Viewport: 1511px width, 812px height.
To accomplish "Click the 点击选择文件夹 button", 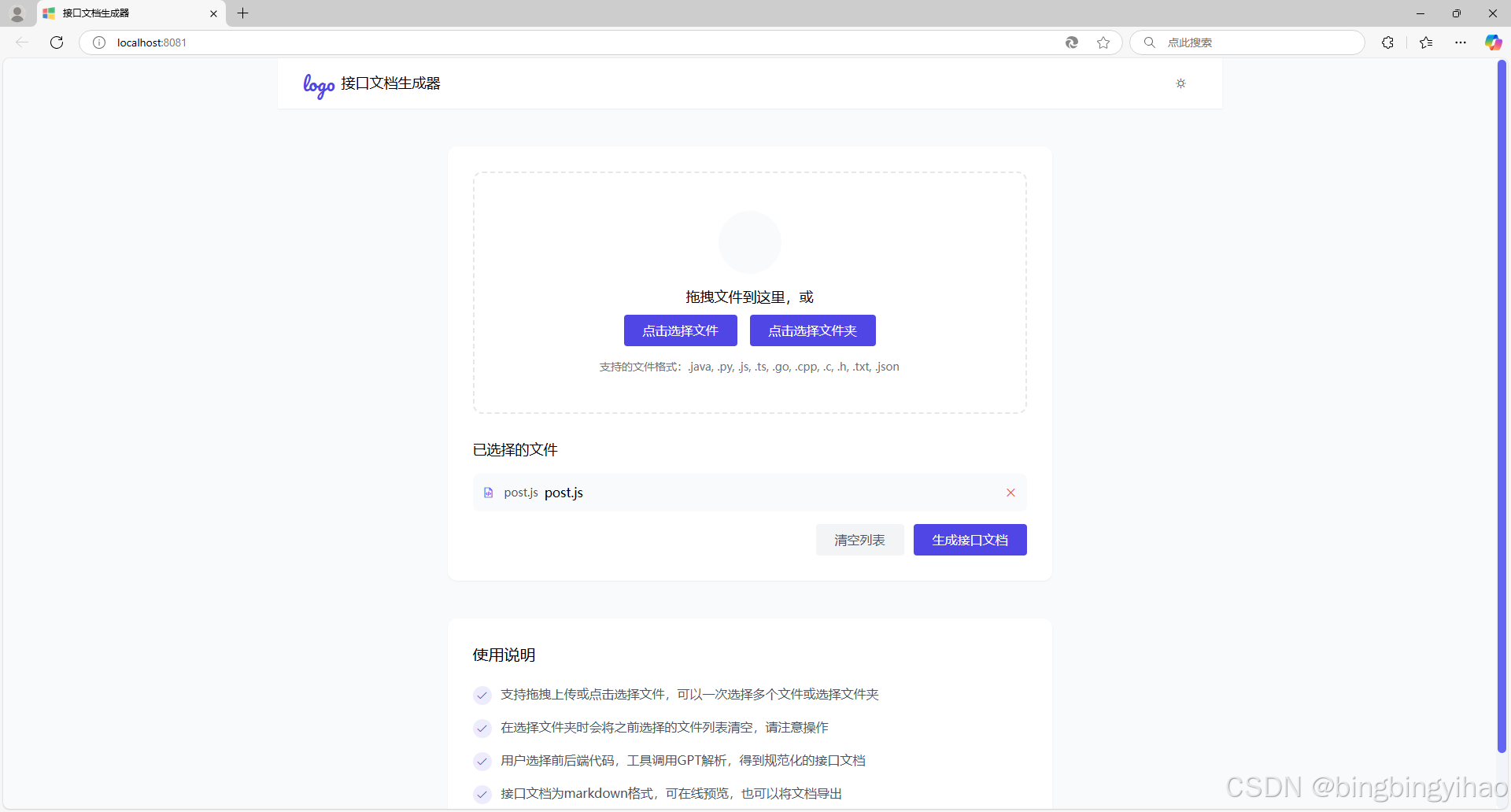I will (812, 330).
